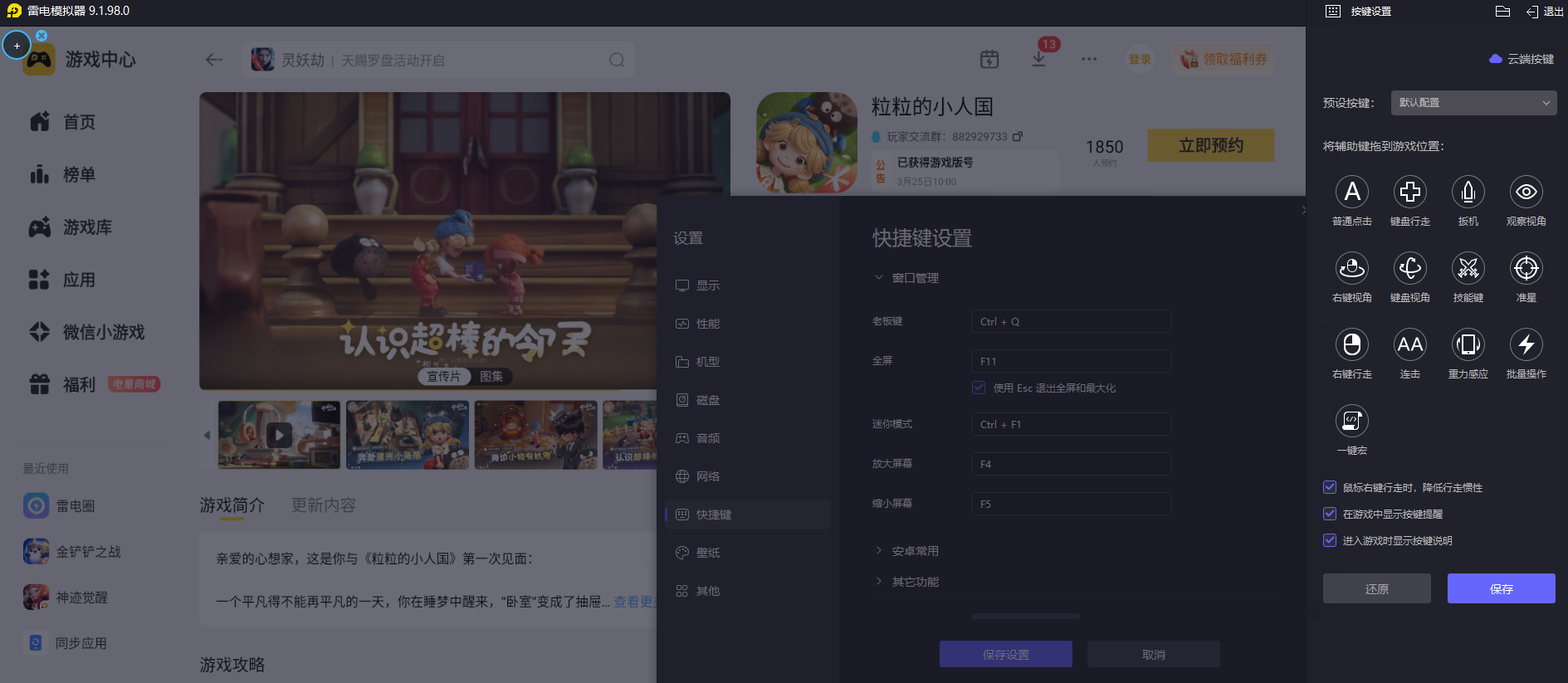Open the 云端按键 cloud keymap
This screenshot has height=683, width=1568.
pos(1522,59)
